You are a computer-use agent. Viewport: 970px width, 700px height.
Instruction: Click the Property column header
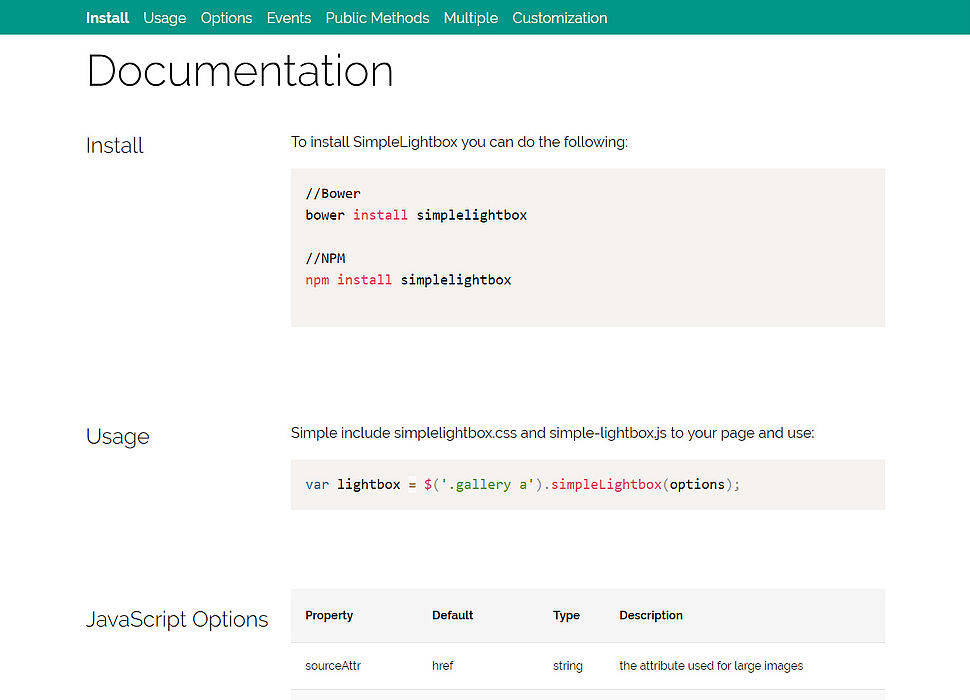point(329,615)
